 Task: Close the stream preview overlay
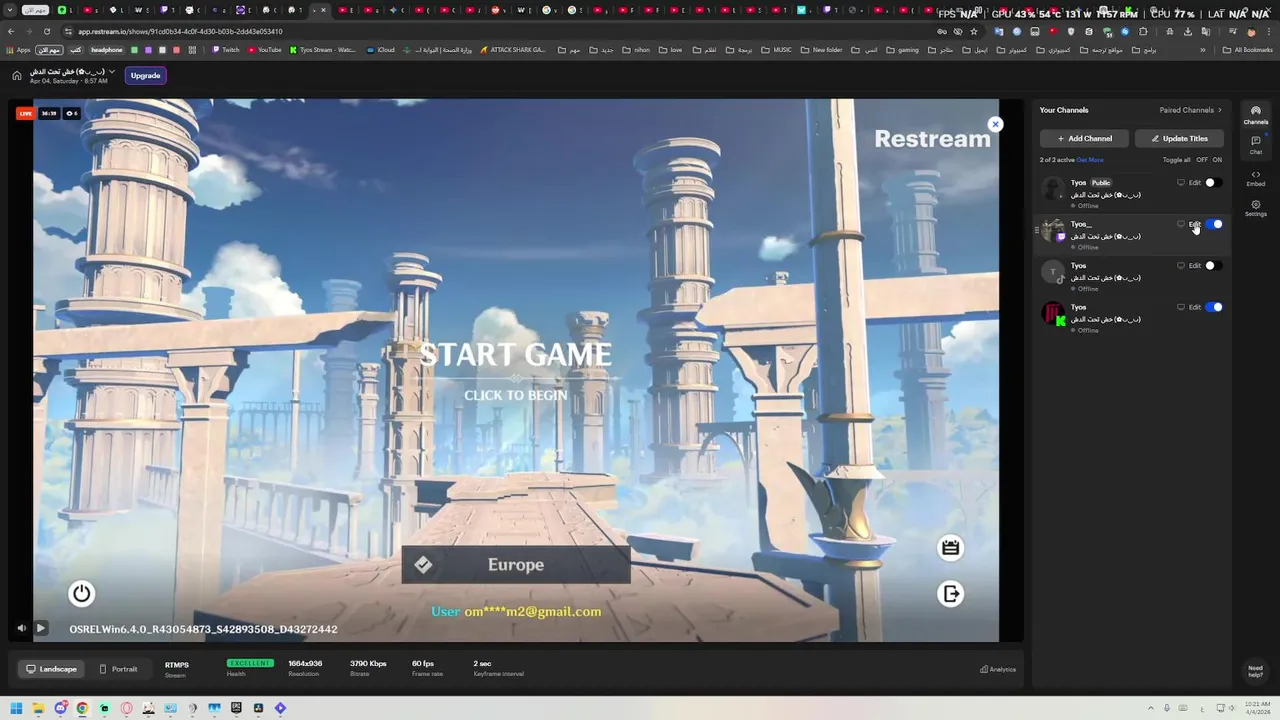(x=995, y=124)
